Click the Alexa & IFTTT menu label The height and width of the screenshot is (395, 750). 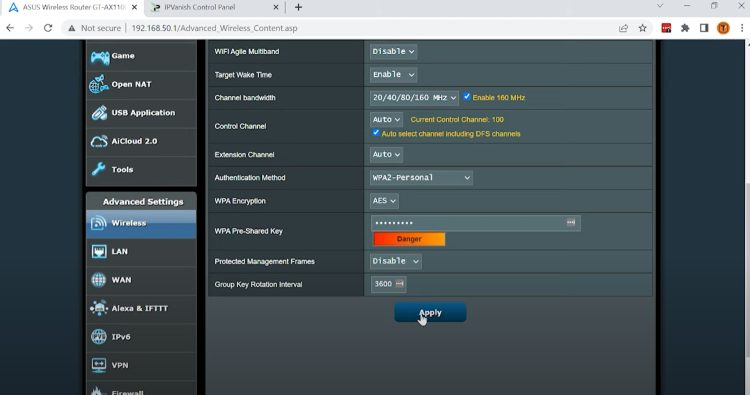click(x=140, y=308)
